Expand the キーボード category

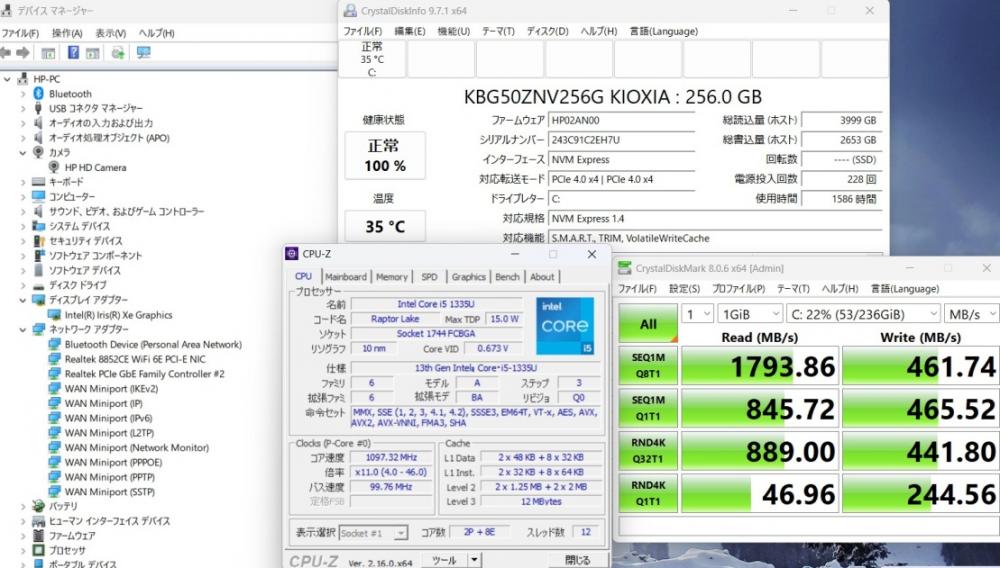coord(24,182)
